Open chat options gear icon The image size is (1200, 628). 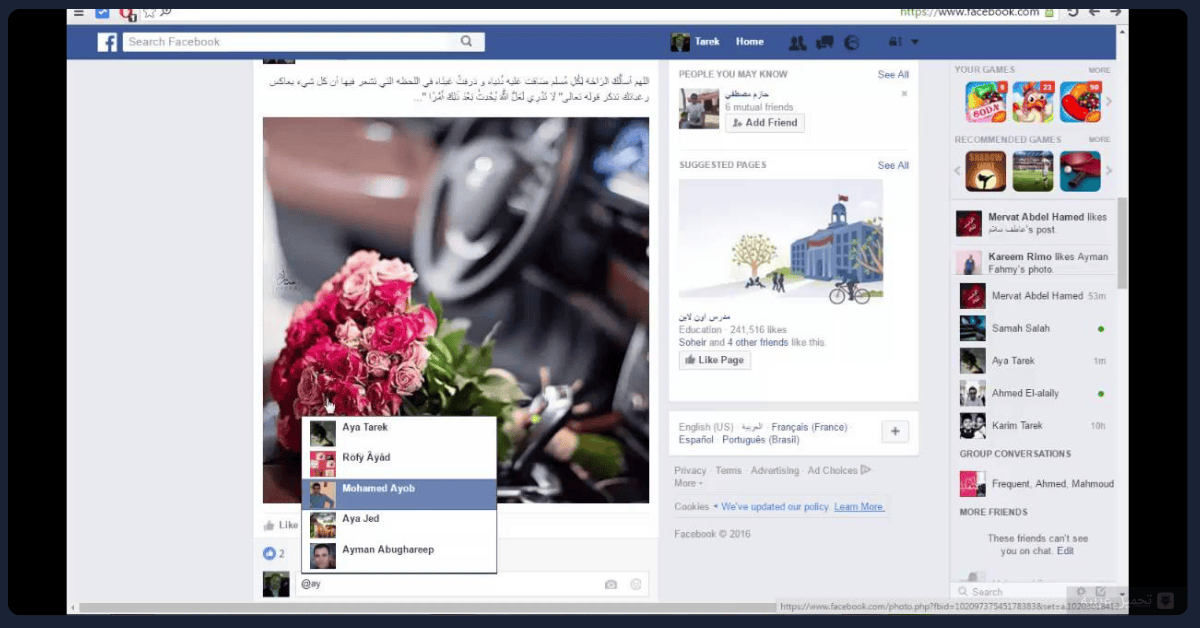1082,592
